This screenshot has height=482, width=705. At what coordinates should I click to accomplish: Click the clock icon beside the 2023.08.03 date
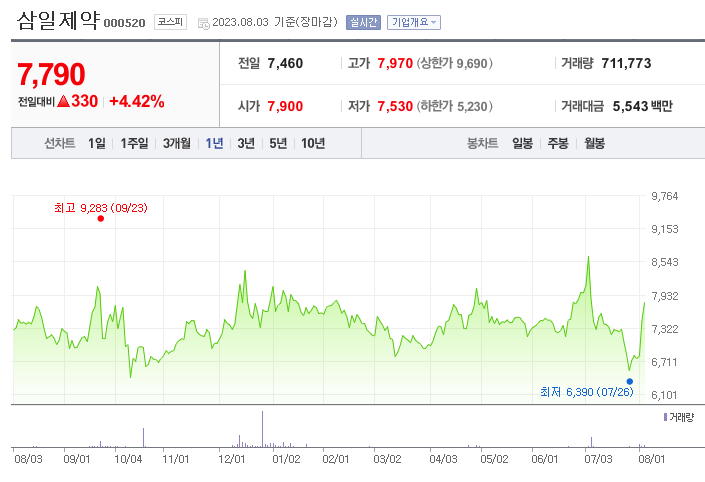click(x=204, y=24)
